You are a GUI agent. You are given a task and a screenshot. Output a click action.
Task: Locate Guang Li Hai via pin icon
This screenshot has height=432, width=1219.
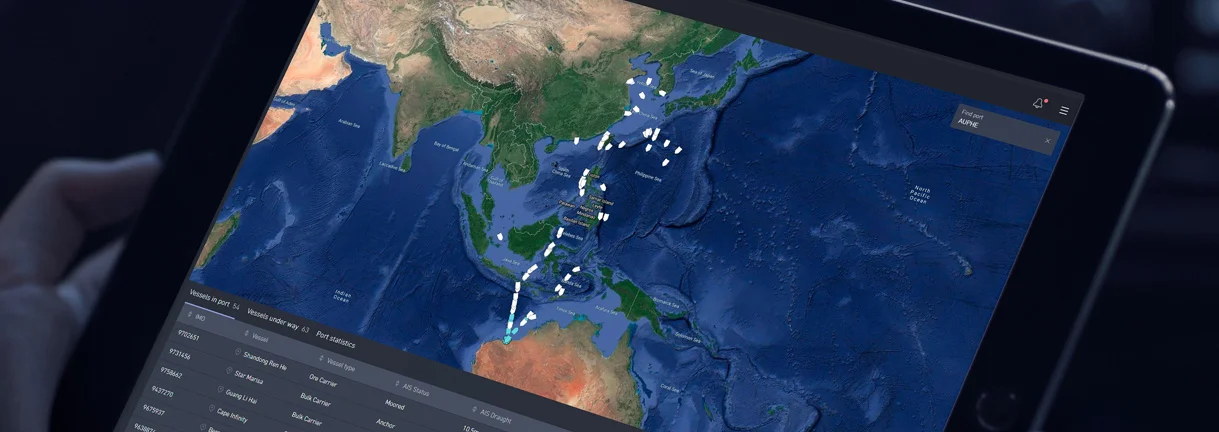221,389
